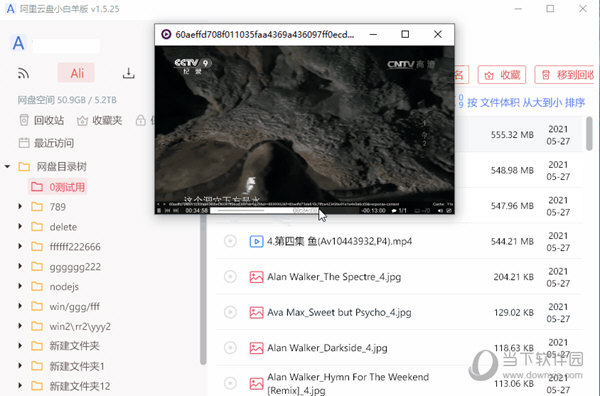Image resolution: width=600 pixels, height=396 pixels.
Task: Click the 555.32 MB size cell
Action: pos(512,135)
